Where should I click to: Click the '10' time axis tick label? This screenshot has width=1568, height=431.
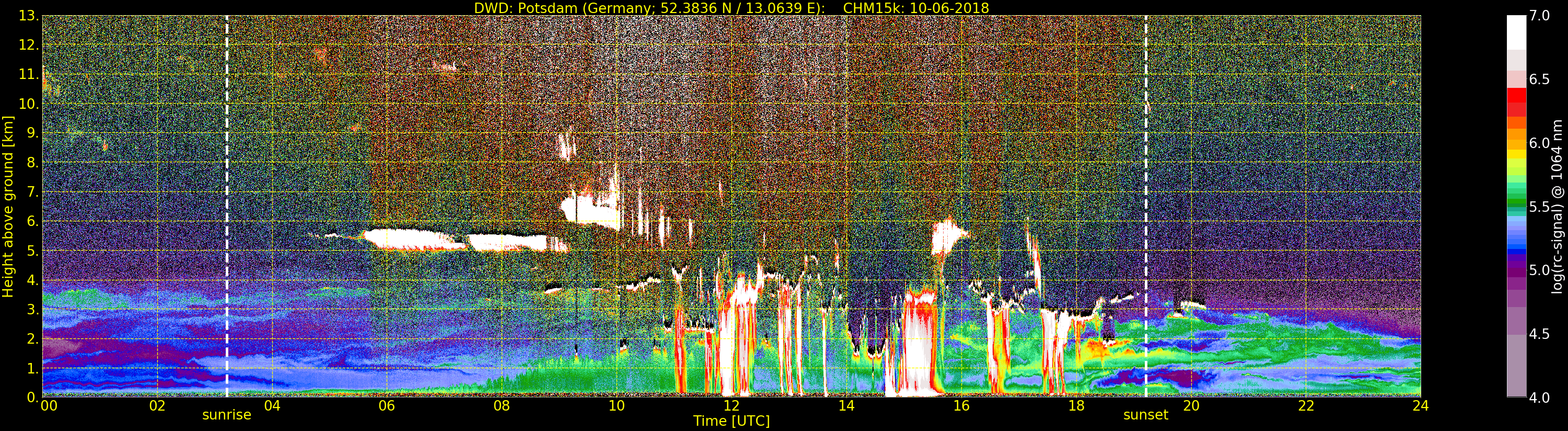(x=617, y=406)
